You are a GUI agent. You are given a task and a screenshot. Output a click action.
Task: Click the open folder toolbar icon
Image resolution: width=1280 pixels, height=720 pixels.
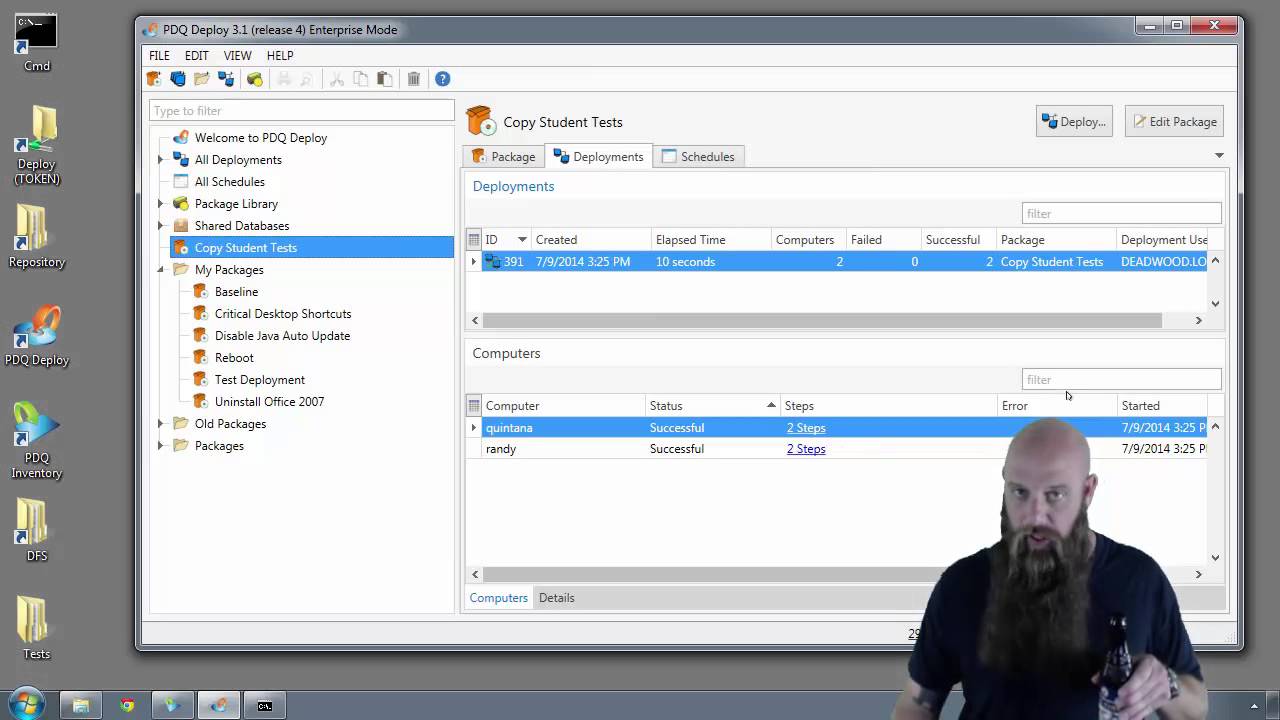pyautogui.click(x=202, y=79)
